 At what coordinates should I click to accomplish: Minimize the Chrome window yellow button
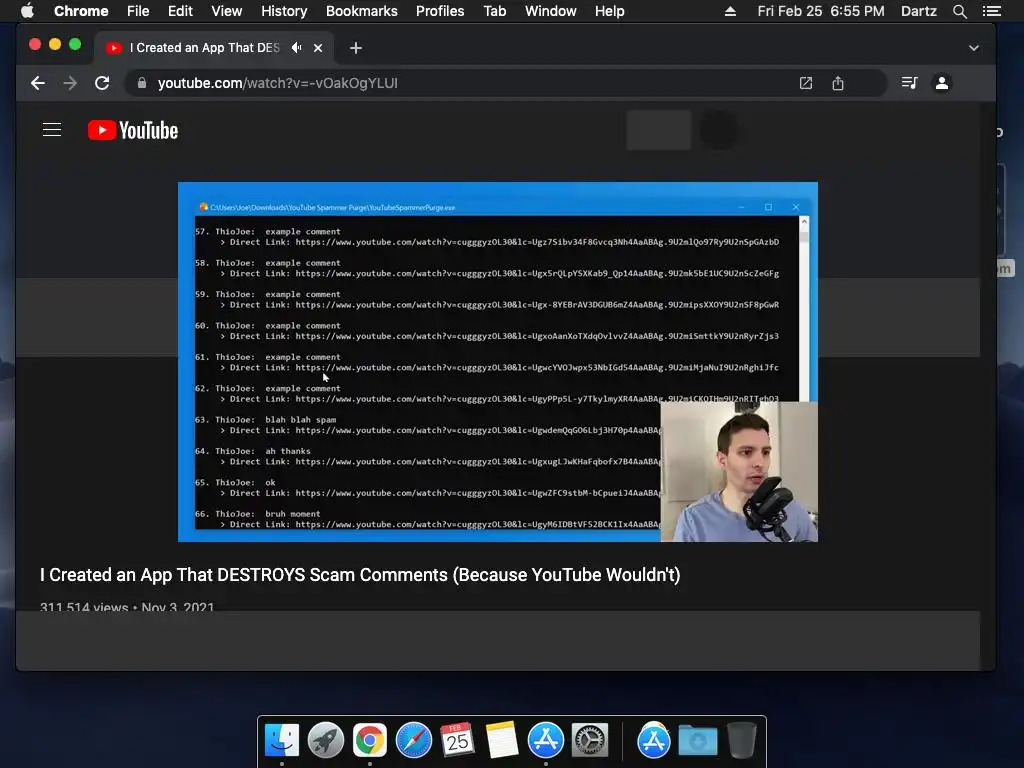pos(55,44)
